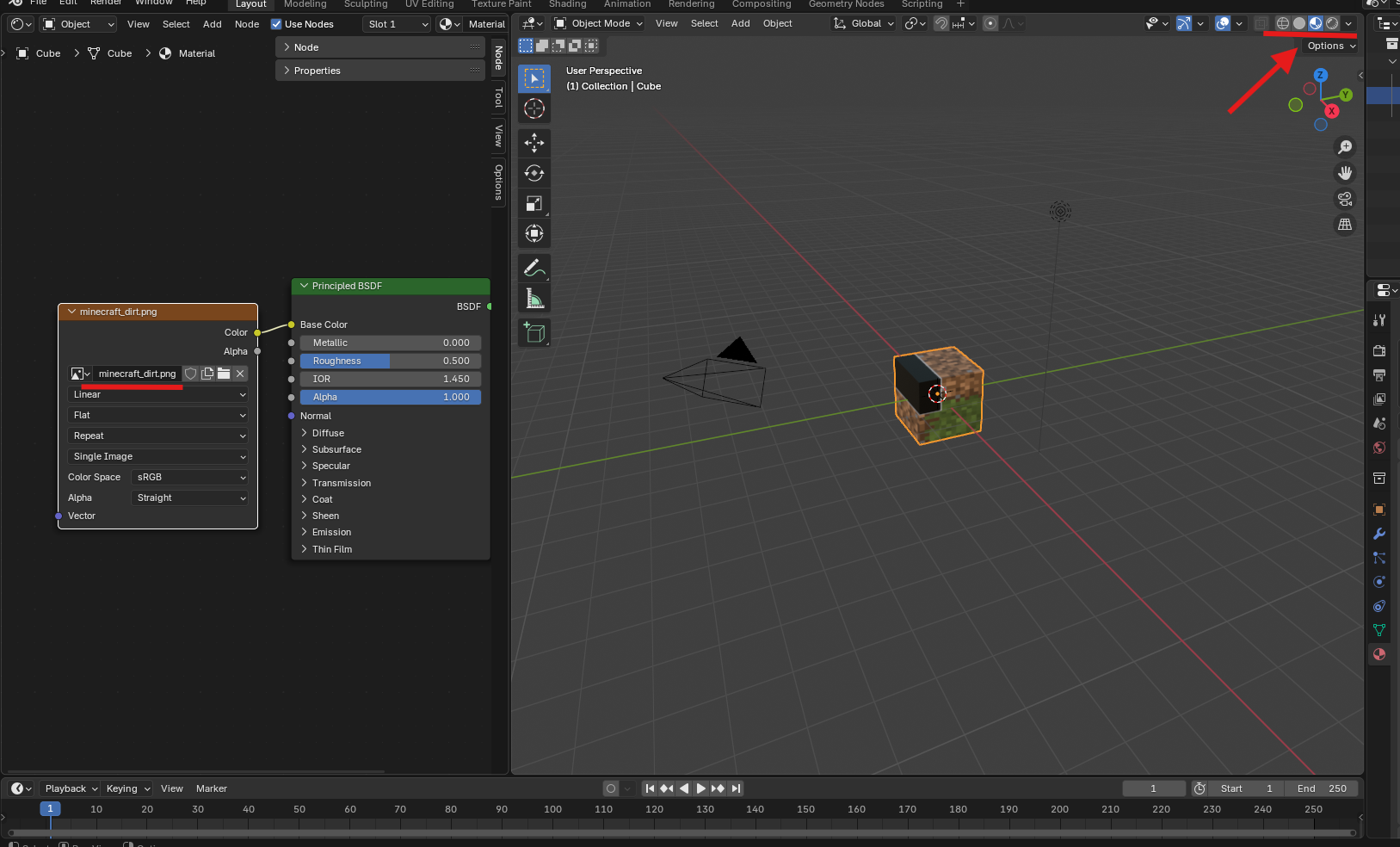Open the Playback menu in timeline

click(x=71, y=788)
